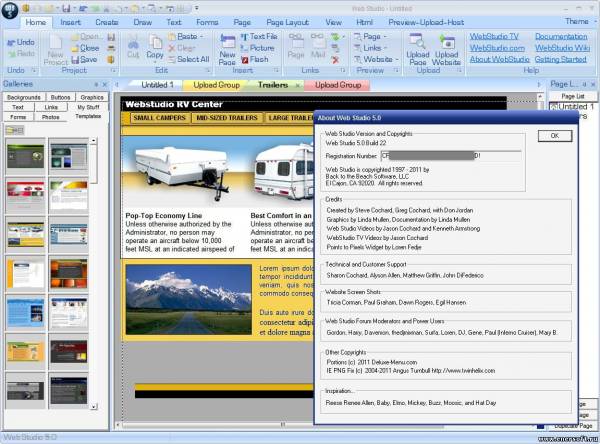Click the Upload Website icon
The height and width of the screenshot is (444, 600).
[446, 50]
